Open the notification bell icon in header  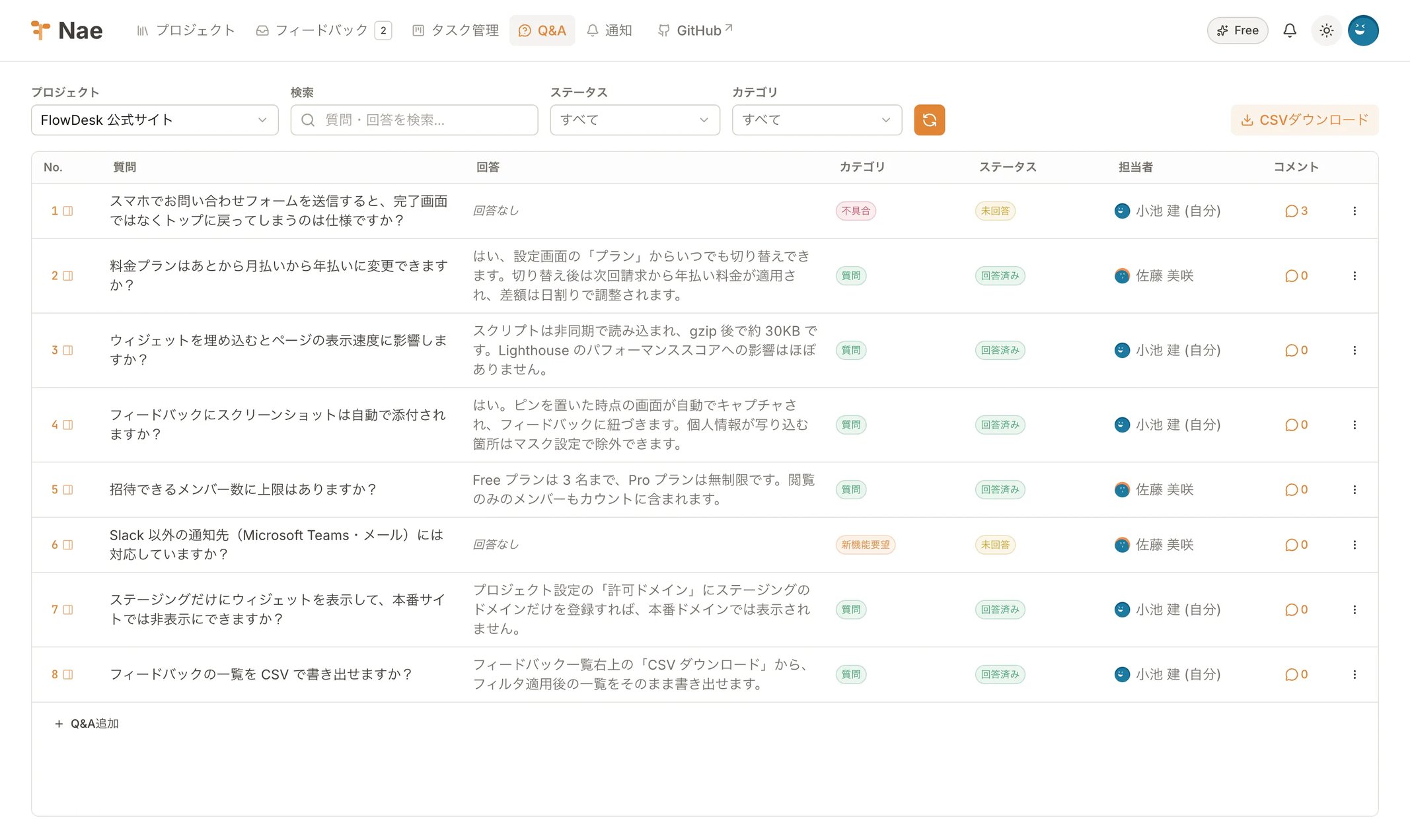click(1289, 30)
